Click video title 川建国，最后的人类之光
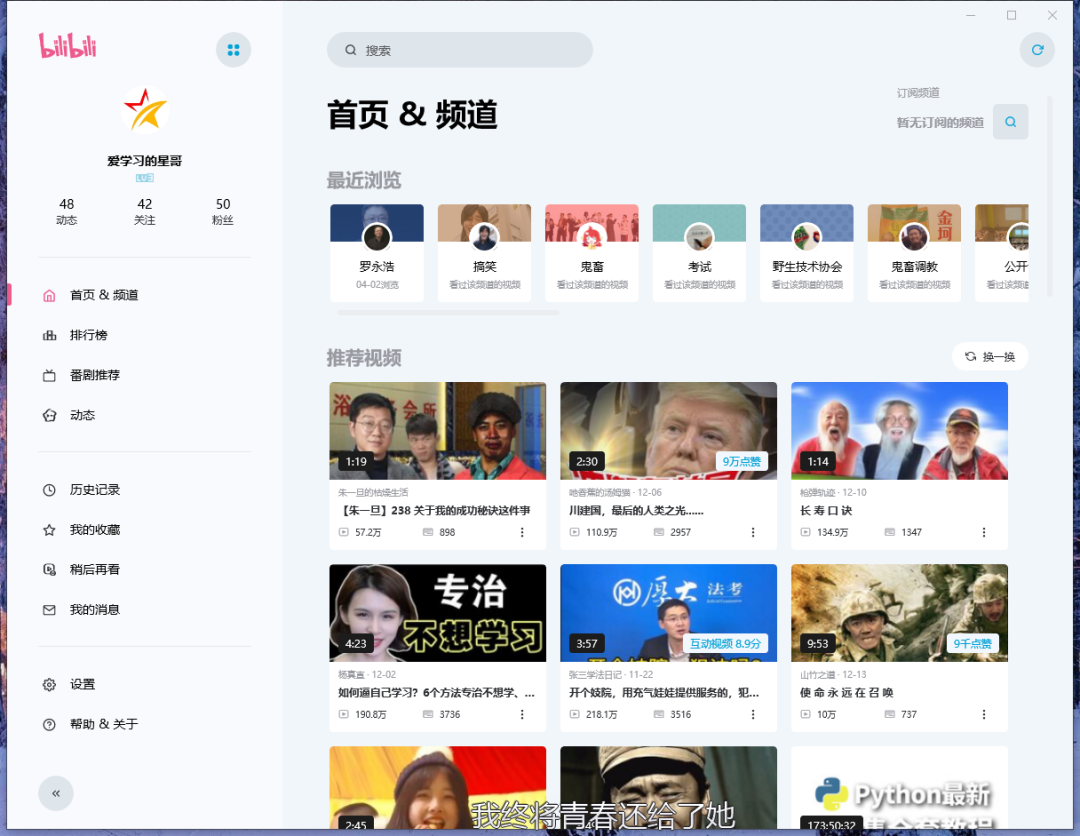 click(636, 510)
